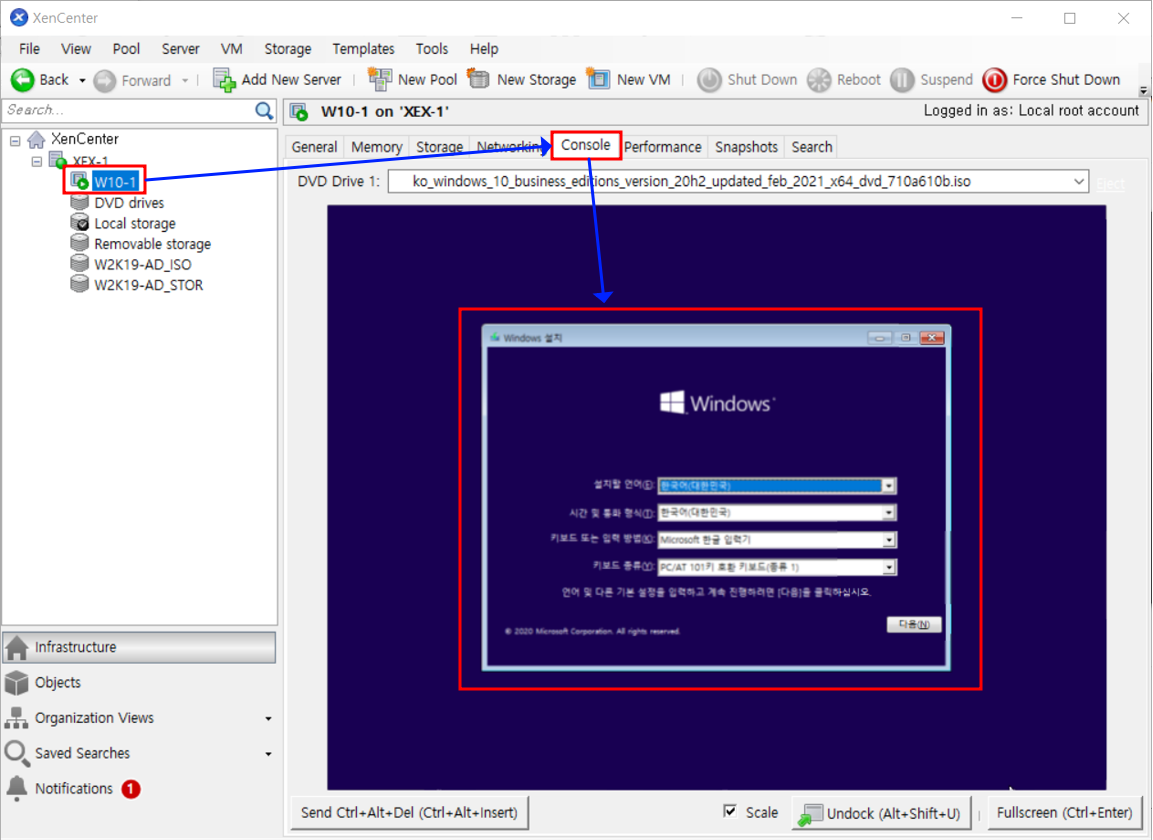Open Organization Views navigation item
Viewport: 1153px width, 840px height.
tap(94, 718)
